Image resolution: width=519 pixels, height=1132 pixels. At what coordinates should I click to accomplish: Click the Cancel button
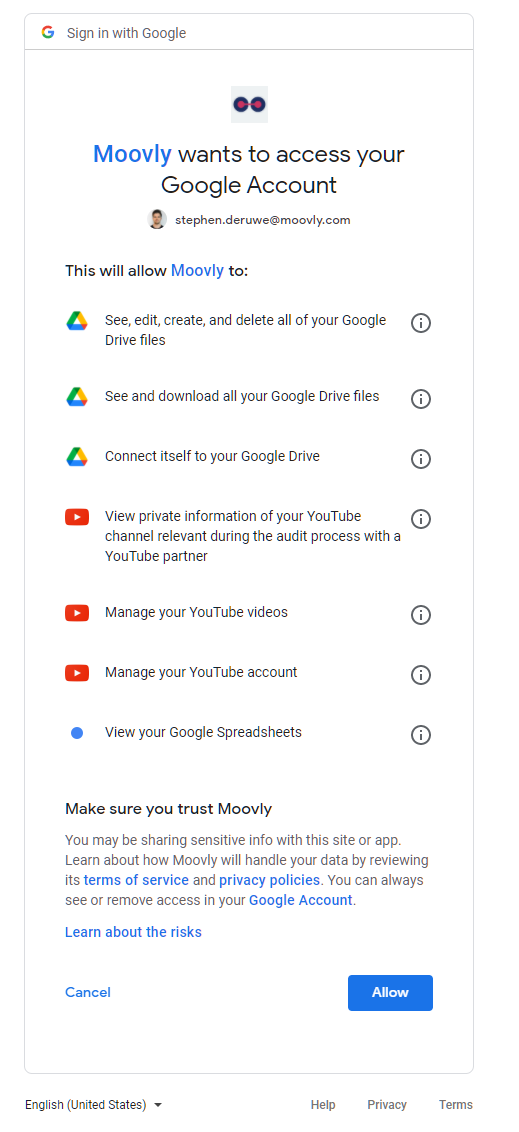pos(88,993)
